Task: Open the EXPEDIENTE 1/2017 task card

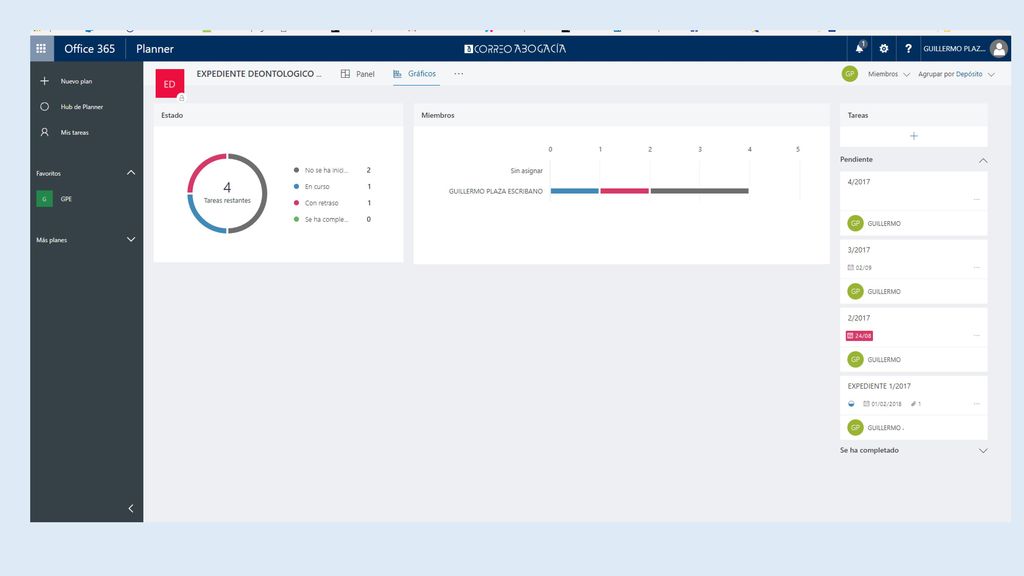Action: pos(914,407)
